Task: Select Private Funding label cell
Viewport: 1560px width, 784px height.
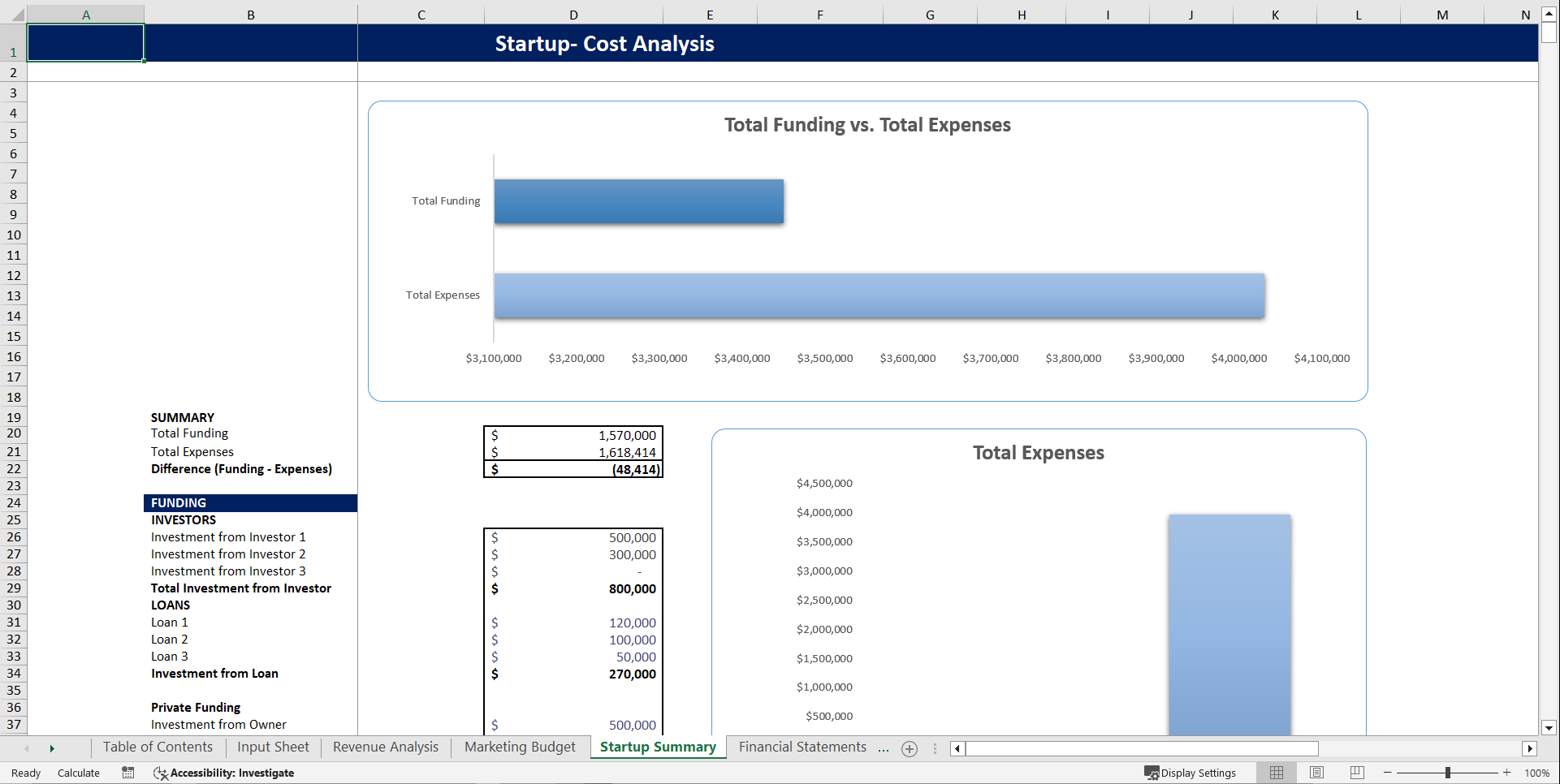Action: 250,708
